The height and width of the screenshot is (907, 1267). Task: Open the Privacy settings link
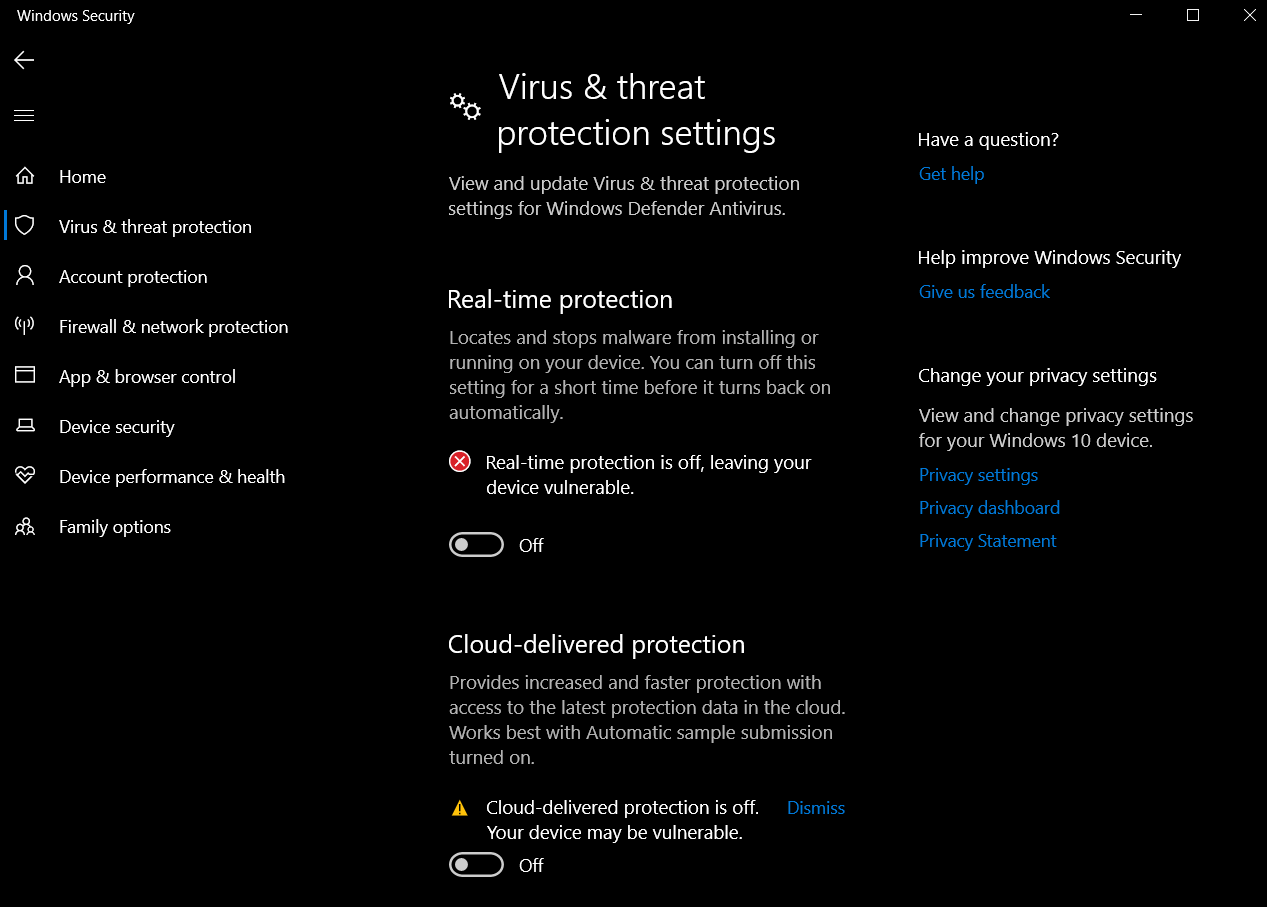pos(978,475)
